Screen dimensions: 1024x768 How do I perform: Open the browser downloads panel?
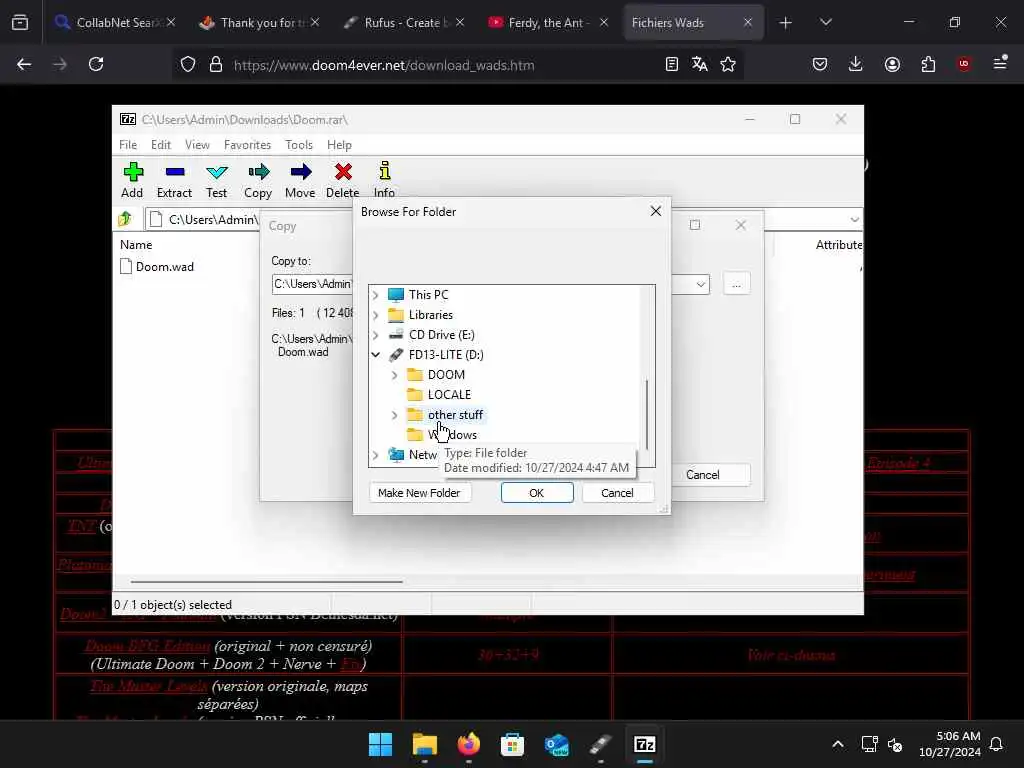click(856, 64)
